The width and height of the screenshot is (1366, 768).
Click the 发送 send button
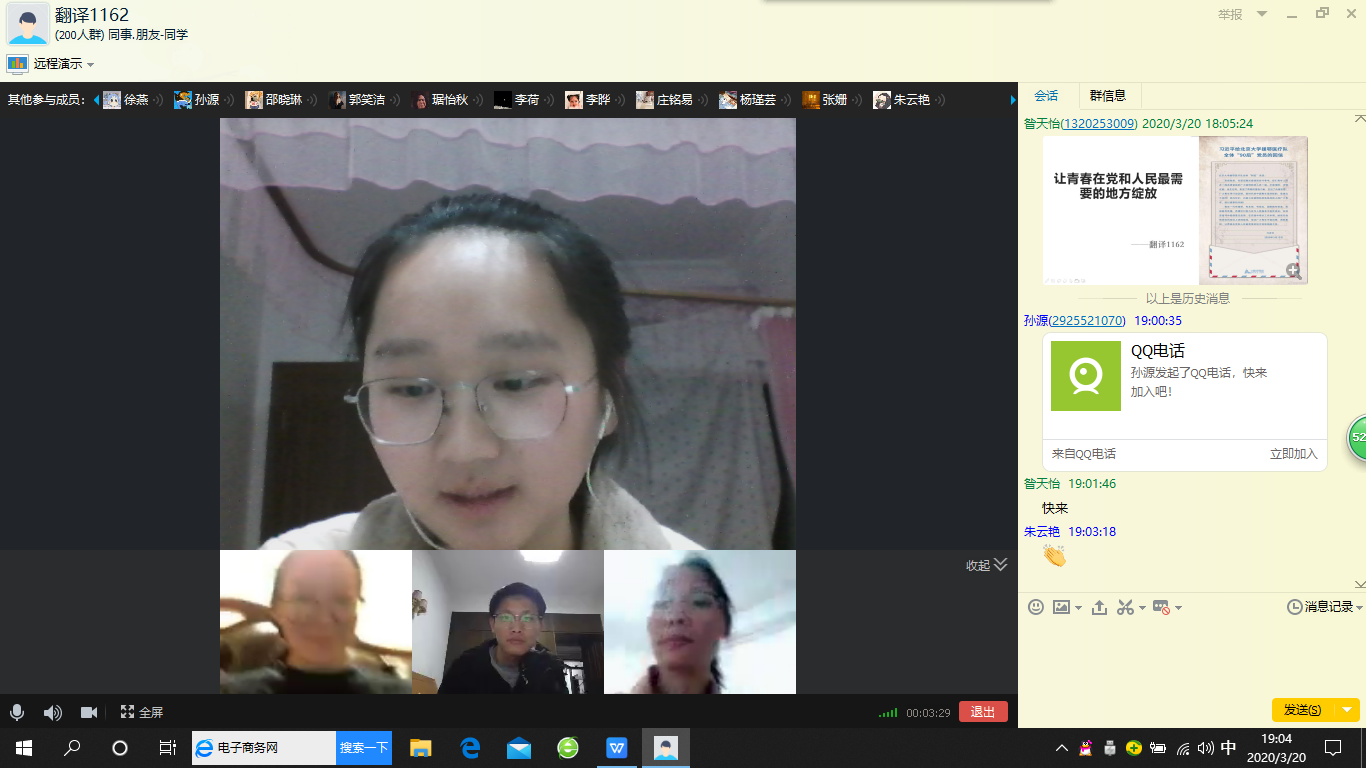pyautogui.click(x=1301, y=709)
